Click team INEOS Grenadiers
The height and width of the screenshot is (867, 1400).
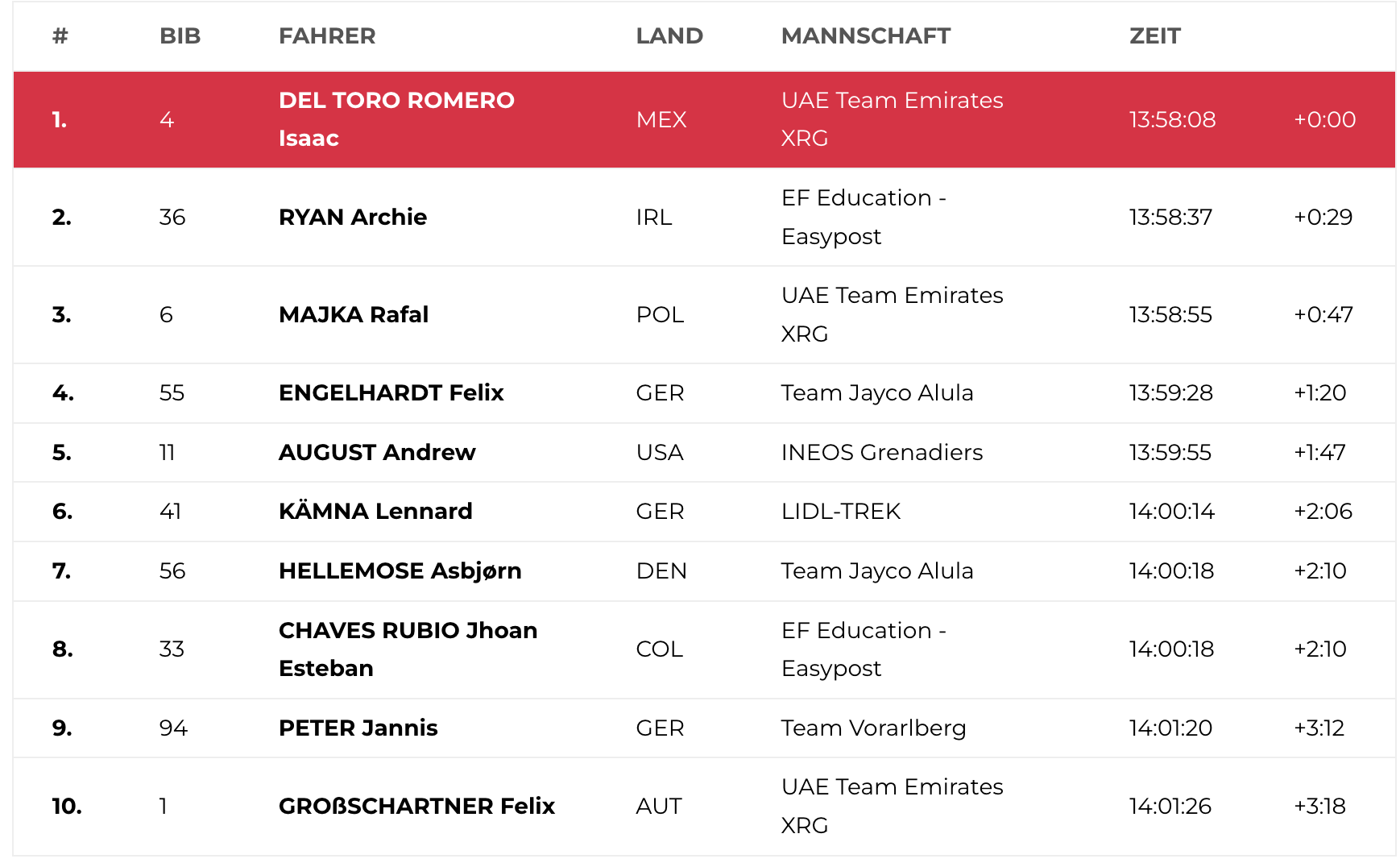pos(881,452)
